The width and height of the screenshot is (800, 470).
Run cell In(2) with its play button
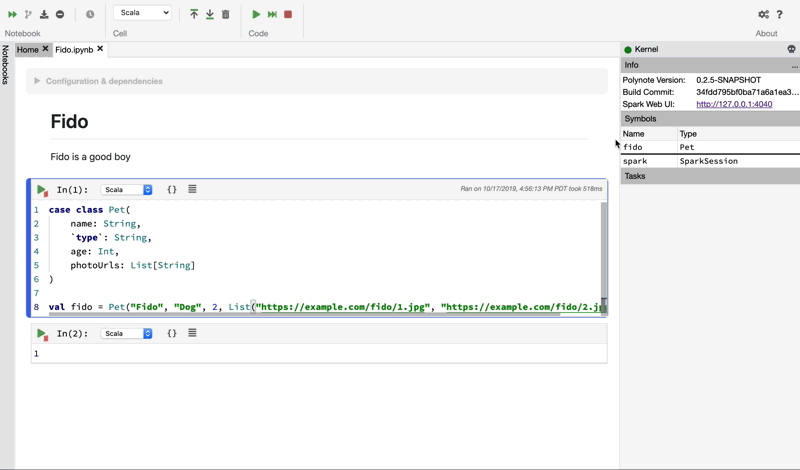pyautogui.click(x=42, y=334)
